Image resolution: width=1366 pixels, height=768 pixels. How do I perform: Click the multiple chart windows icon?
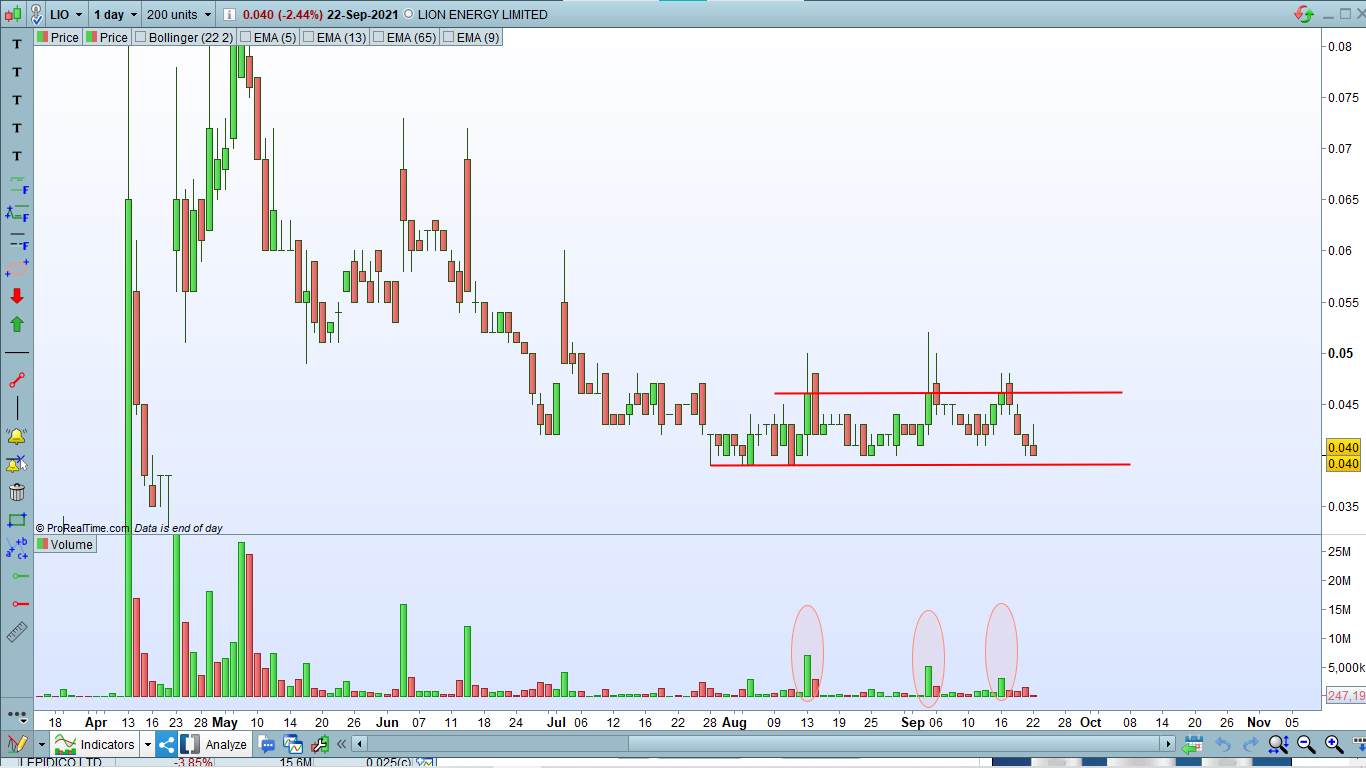click(x=293, y=744)
